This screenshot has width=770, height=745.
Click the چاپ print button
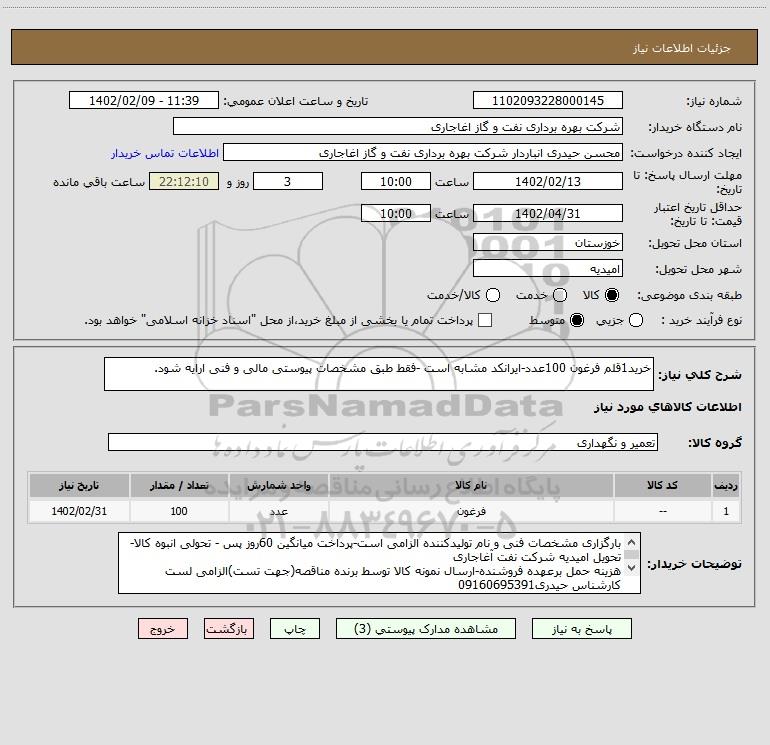pyautogui.click(x=295, y=629)
